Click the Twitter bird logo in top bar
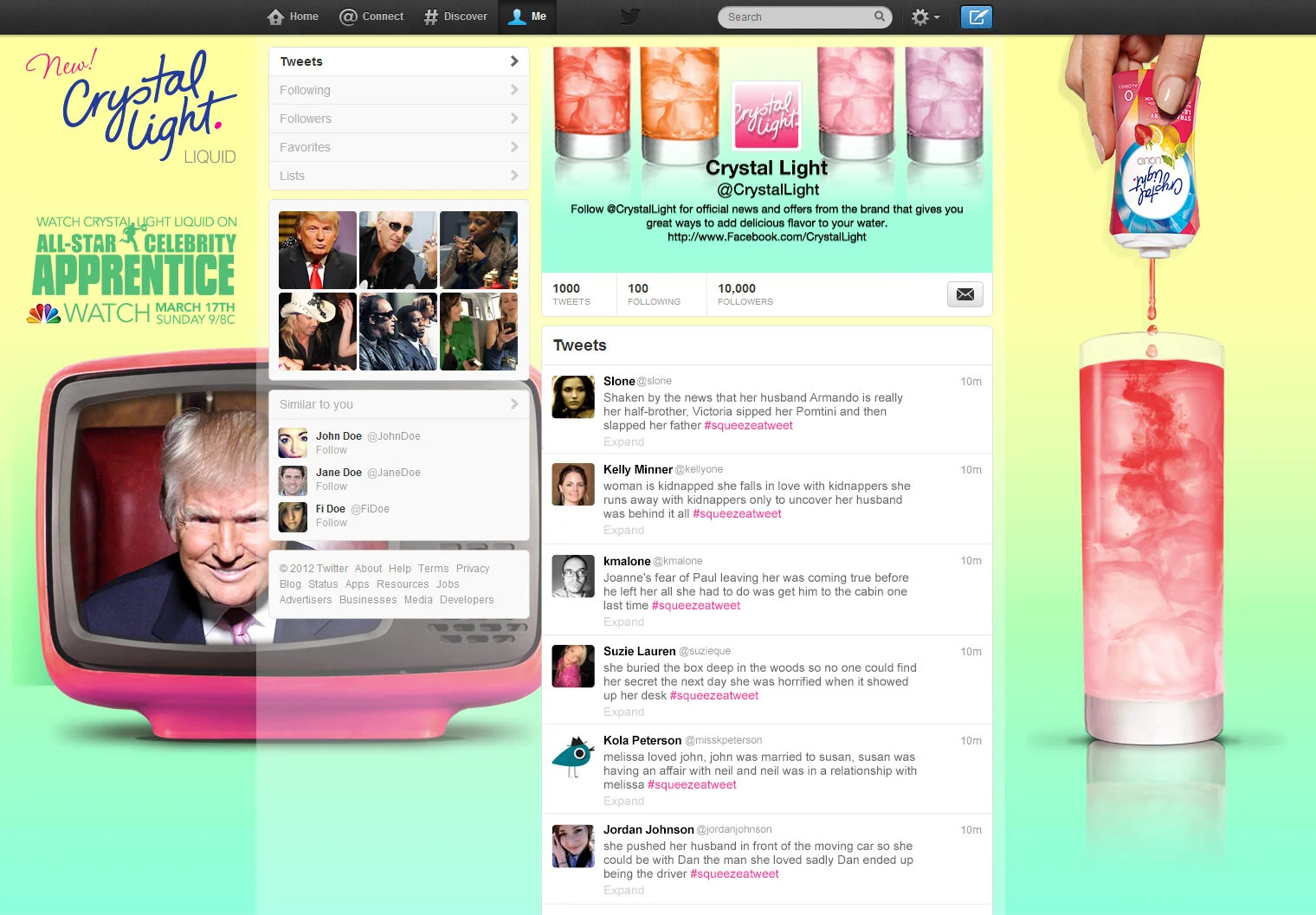Image resolution: width=1316 pixels, height=915 pixels. point(630,17)
